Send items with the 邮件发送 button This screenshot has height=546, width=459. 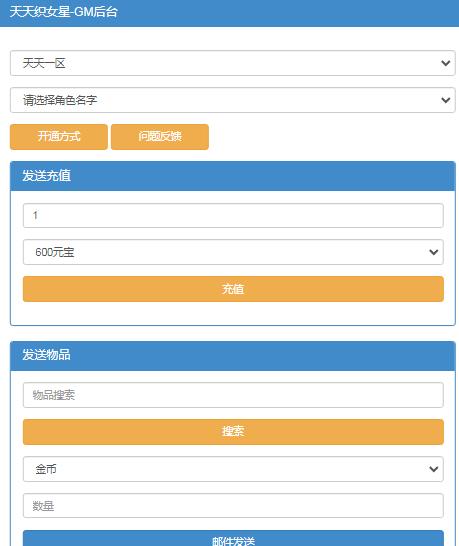pos(233,539)
